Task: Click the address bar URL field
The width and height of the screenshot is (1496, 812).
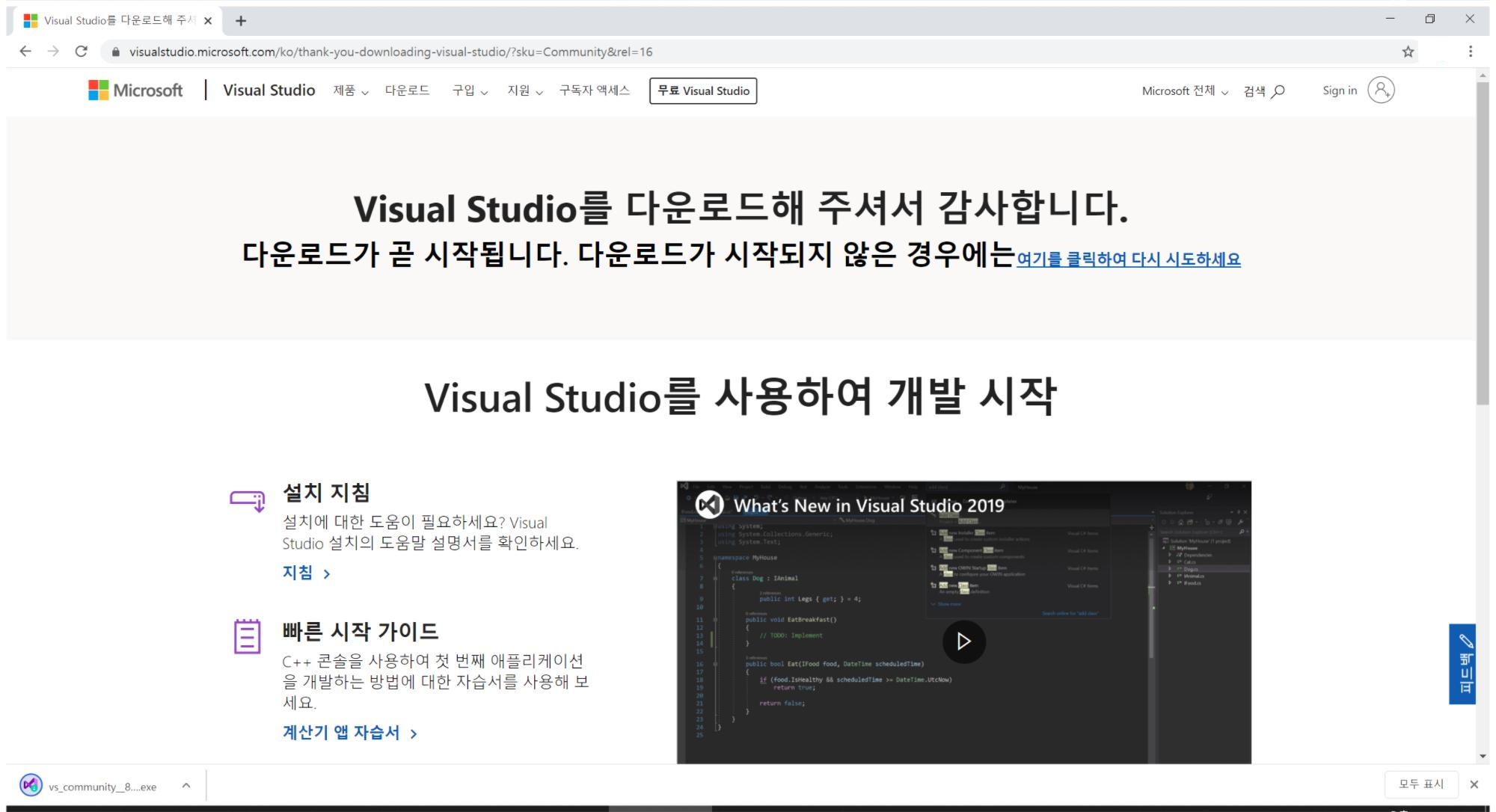Action: [389, 52]
